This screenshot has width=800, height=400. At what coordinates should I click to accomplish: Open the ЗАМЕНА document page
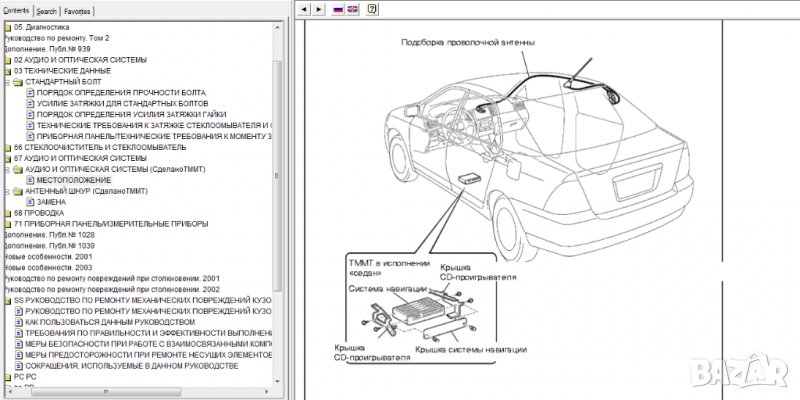pos(51,202)
